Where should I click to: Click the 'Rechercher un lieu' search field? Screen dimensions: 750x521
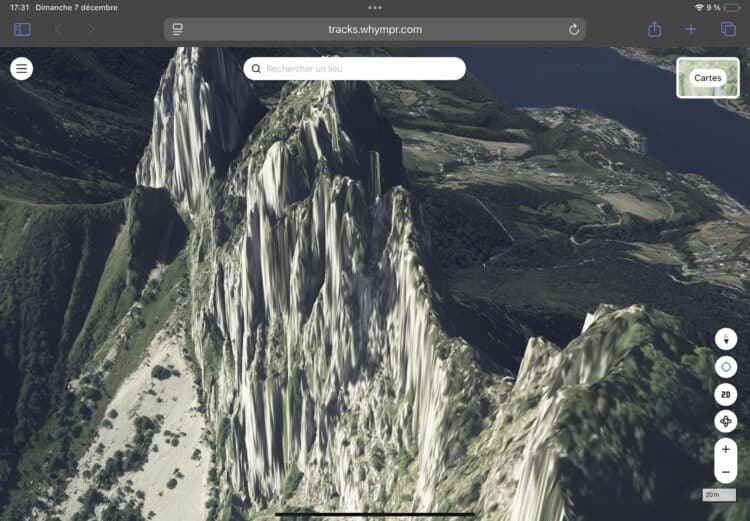click(355, 69)
